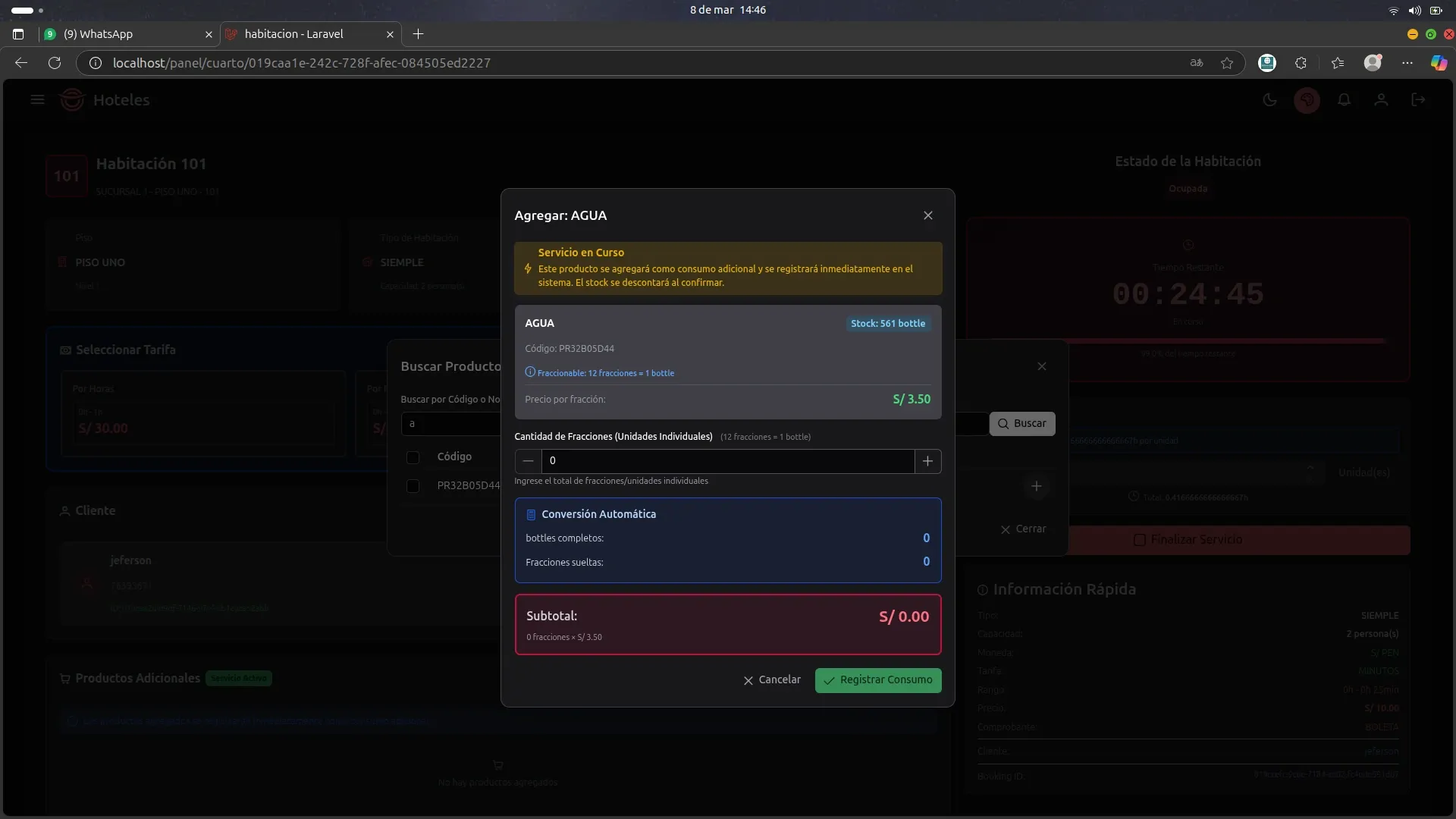The image size is (1456, 819).
Task: Focus the fraction quantity input field
Action: (x=728, y=461)
